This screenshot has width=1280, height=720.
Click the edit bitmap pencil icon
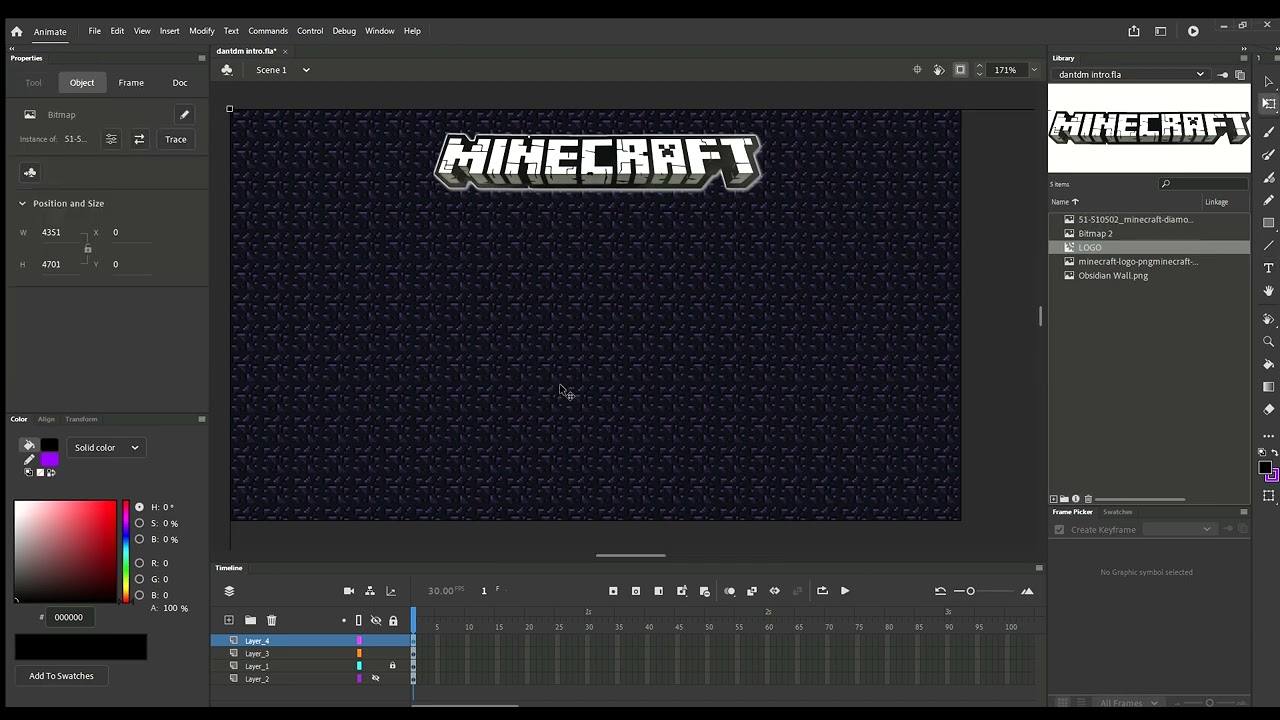184,114
